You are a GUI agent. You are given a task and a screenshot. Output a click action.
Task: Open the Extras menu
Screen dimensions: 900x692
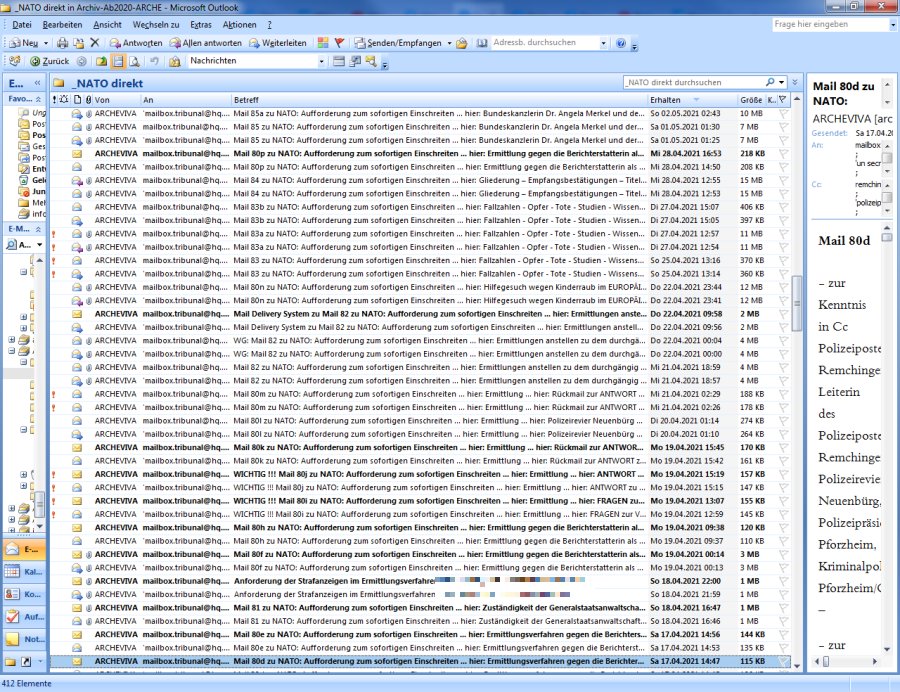point(201,25)
